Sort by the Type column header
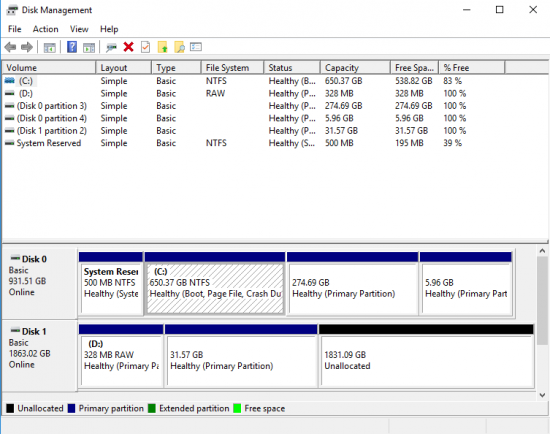 176,67
